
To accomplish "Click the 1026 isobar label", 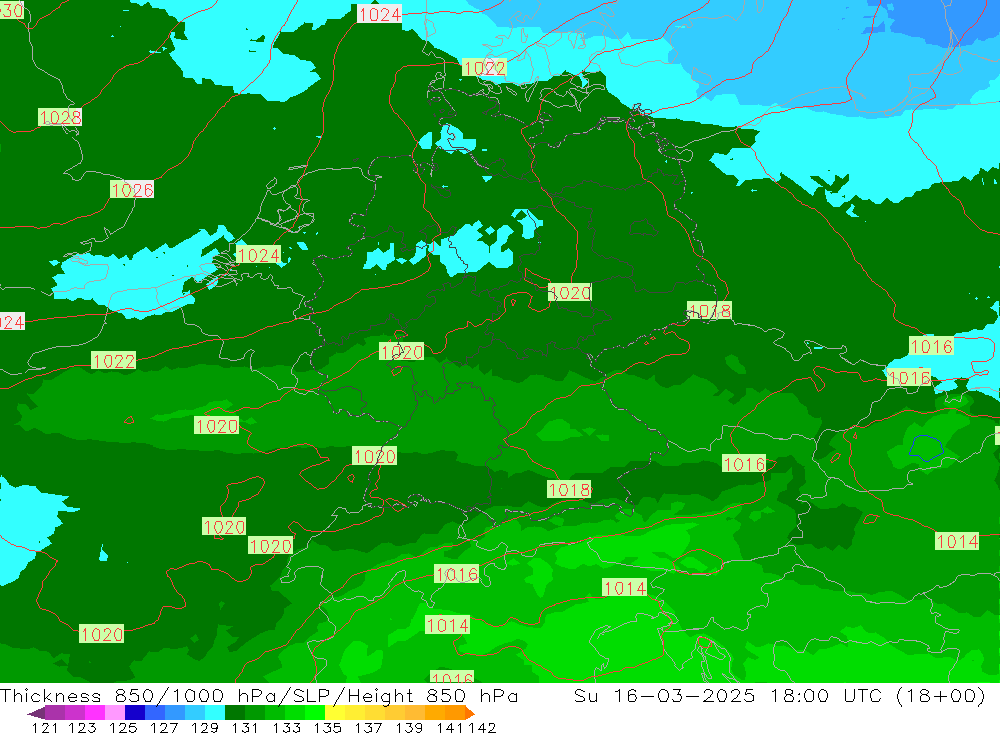I will pos(132,189).
